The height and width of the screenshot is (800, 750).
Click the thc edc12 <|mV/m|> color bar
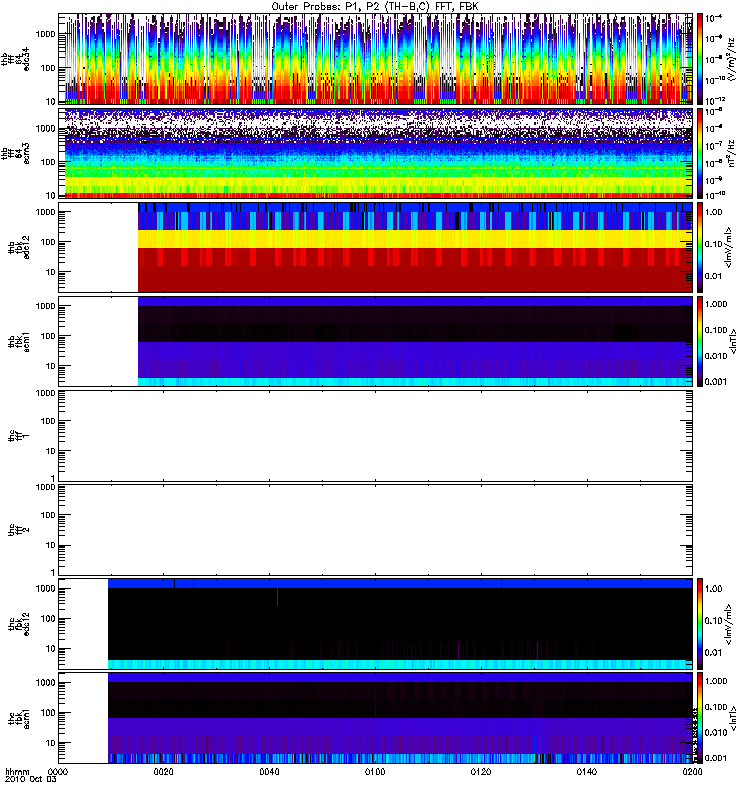click(x=700, y=623)
